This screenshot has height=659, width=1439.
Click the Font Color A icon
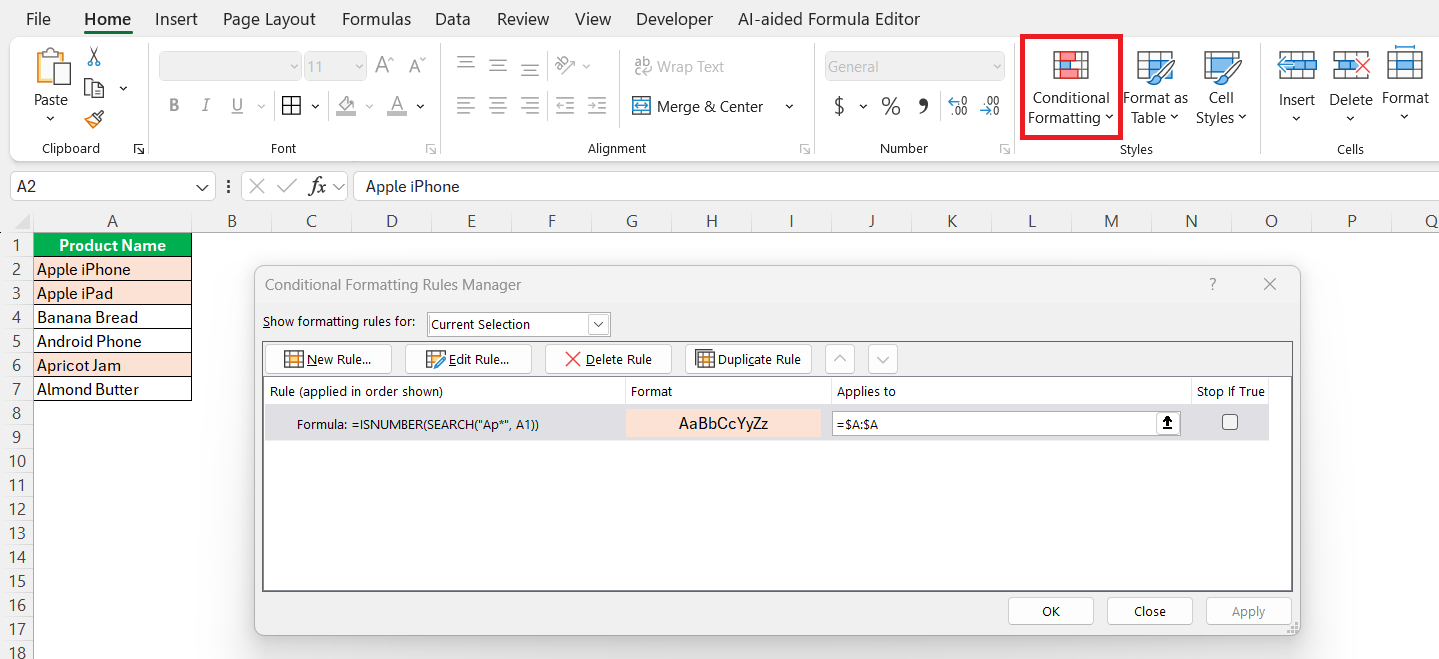(397, 106)
